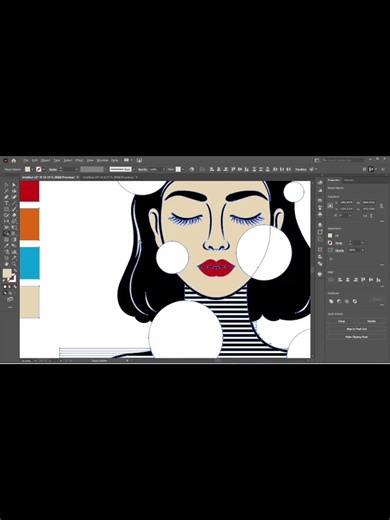This screenshot has width=390, height=520.
Task: Select the Symbol Sprayer tool
Action: tap(6, 252)
